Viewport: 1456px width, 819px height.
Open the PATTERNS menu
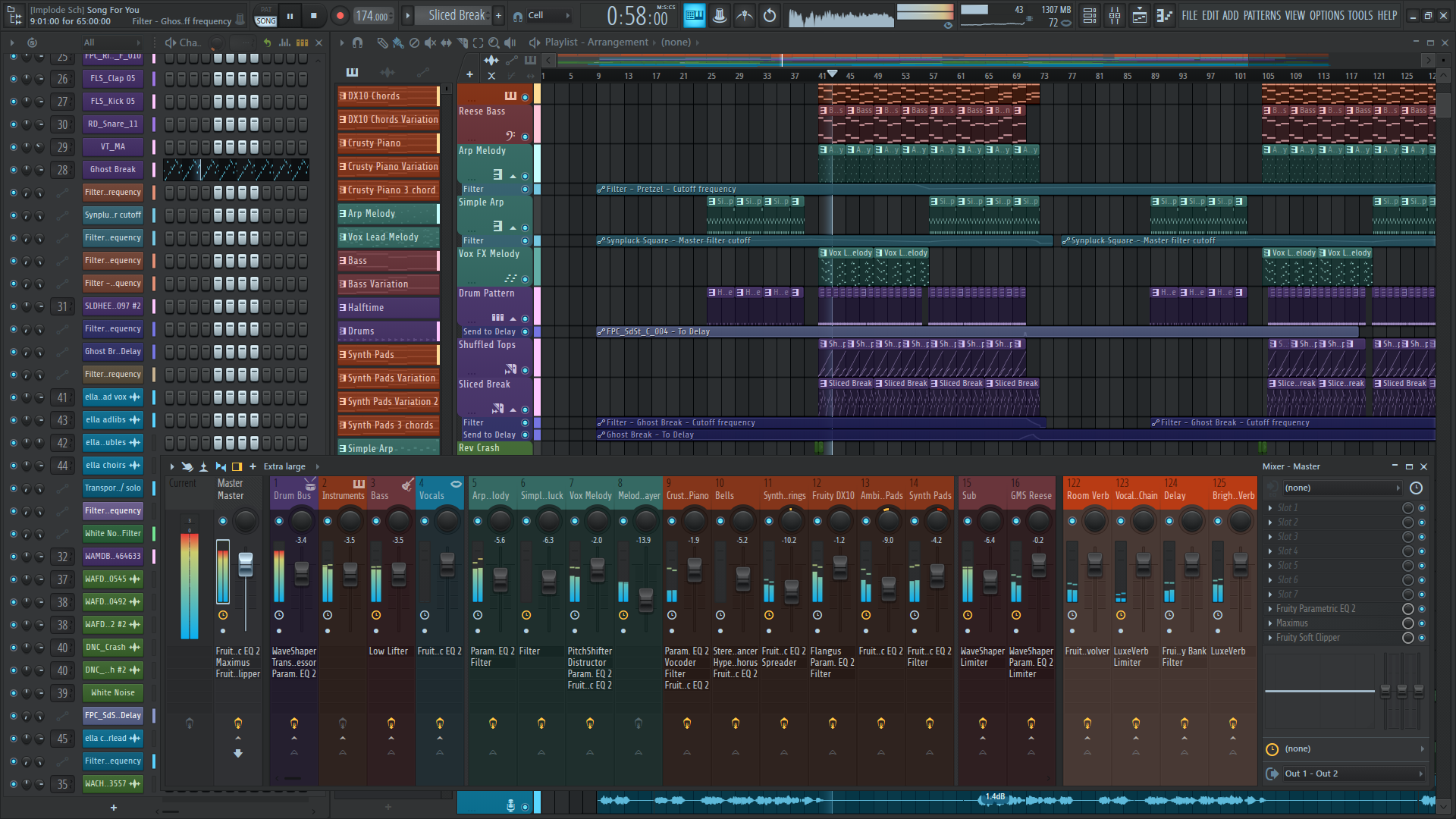[x=1262, y=15]
